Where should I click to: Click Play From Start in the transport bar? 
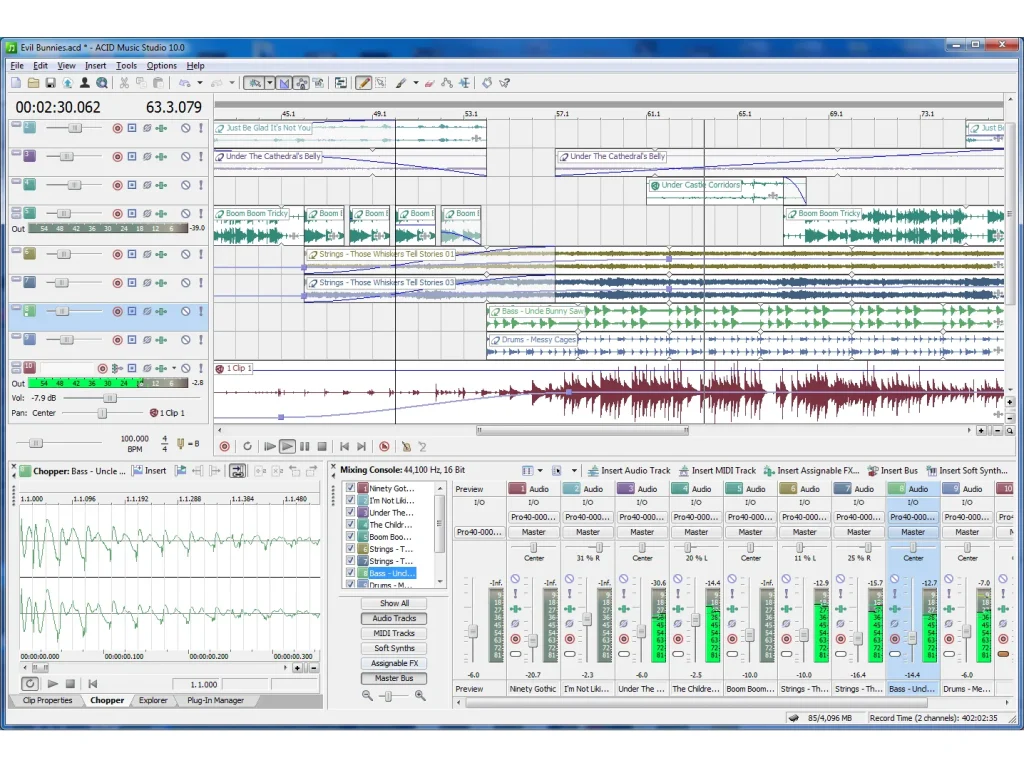click(x=270, y=447)
